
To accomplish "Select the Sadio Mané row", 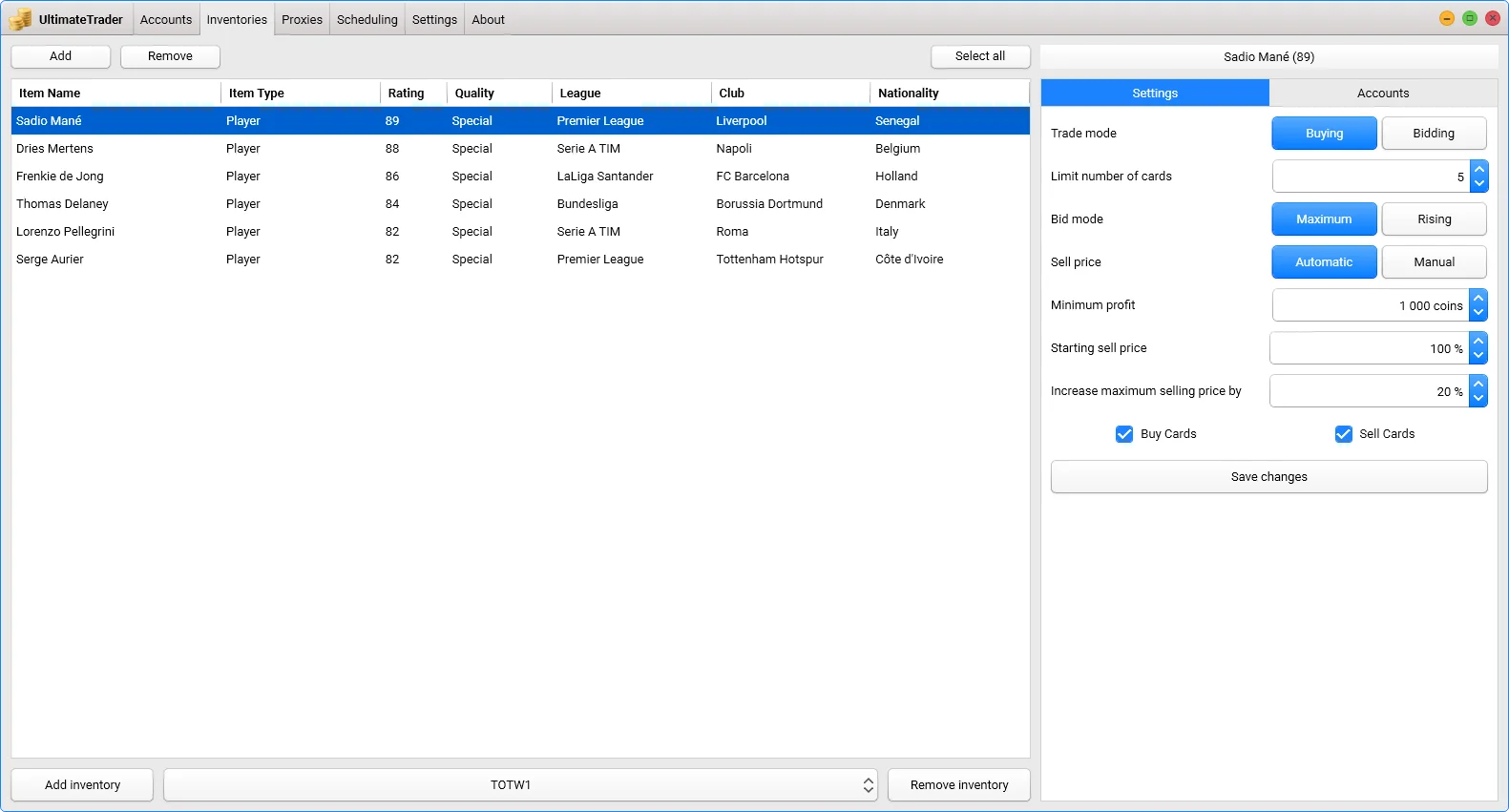I will (520, 121).
